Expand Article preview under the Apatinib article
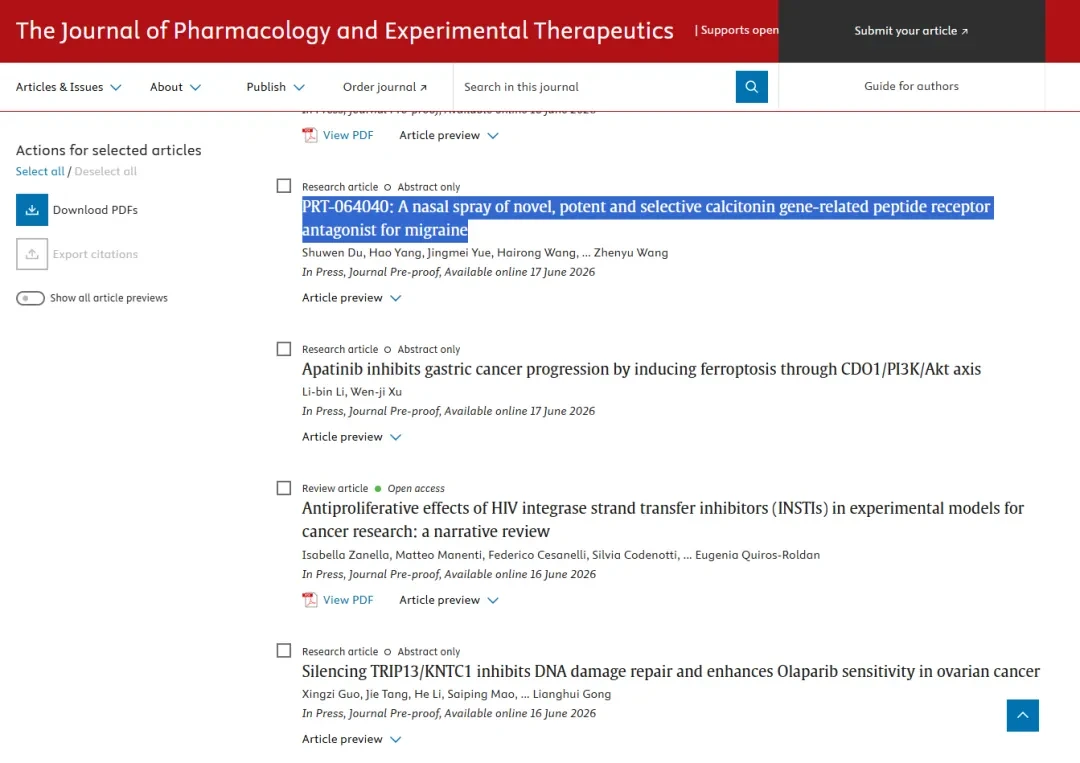1080x763 pixels. [351, 437]
